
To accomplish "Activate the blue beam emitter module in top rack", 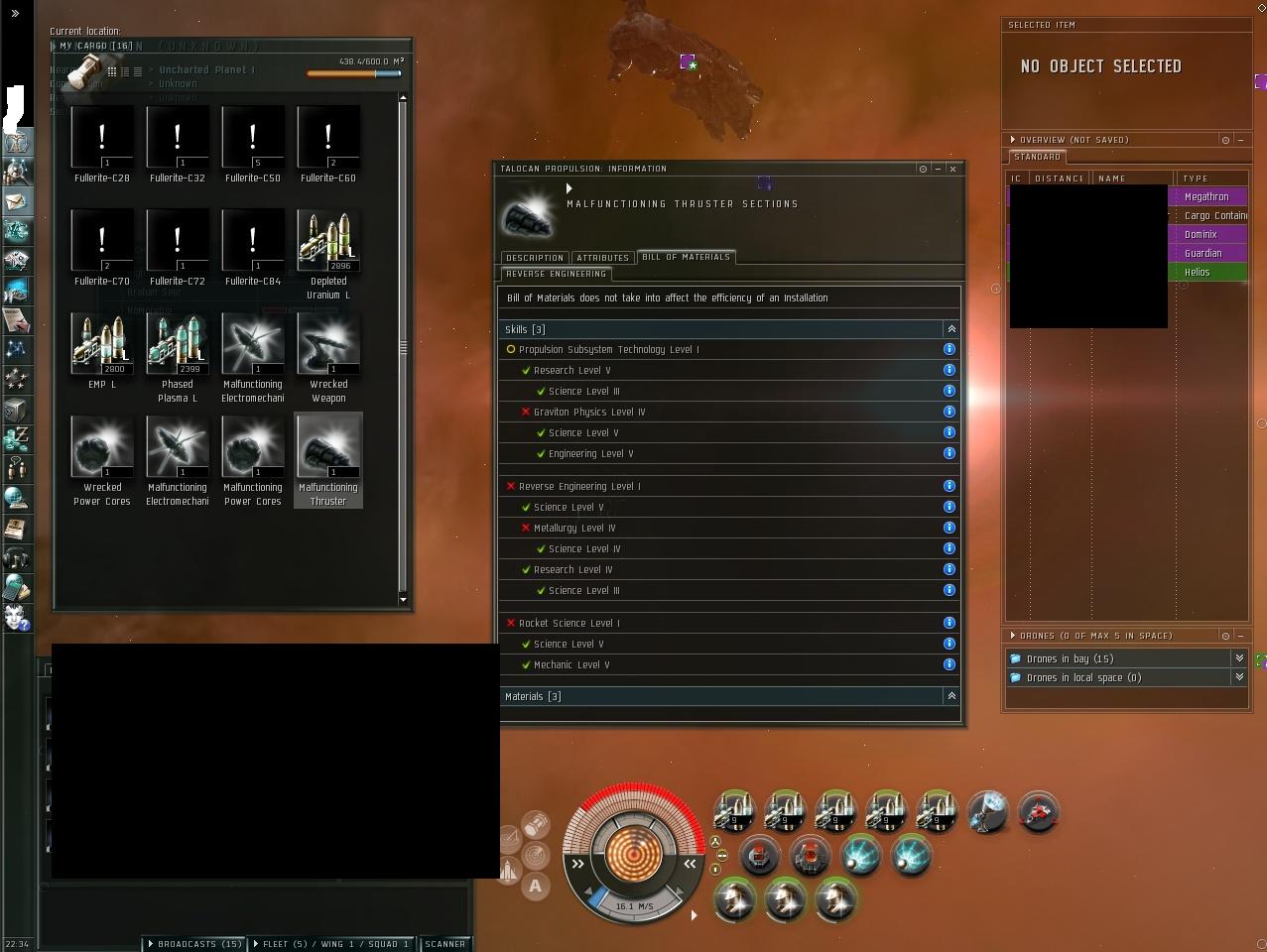I will (x=988, y=811).
